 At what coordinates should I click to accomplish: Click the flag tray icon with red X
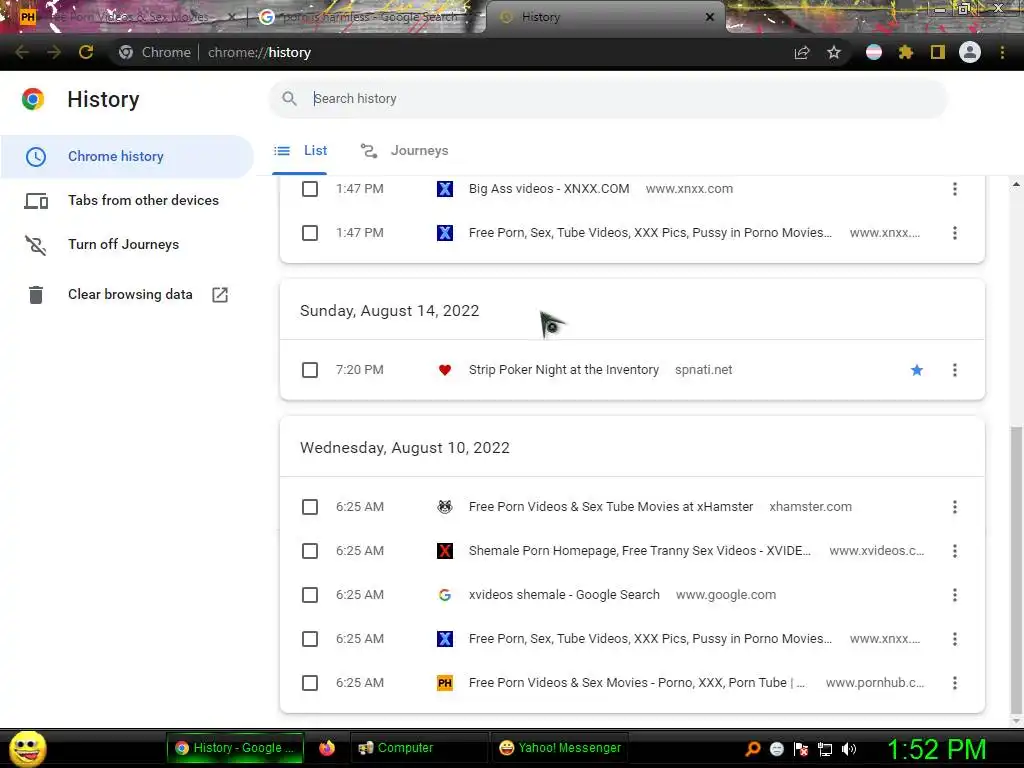(801, 749)
